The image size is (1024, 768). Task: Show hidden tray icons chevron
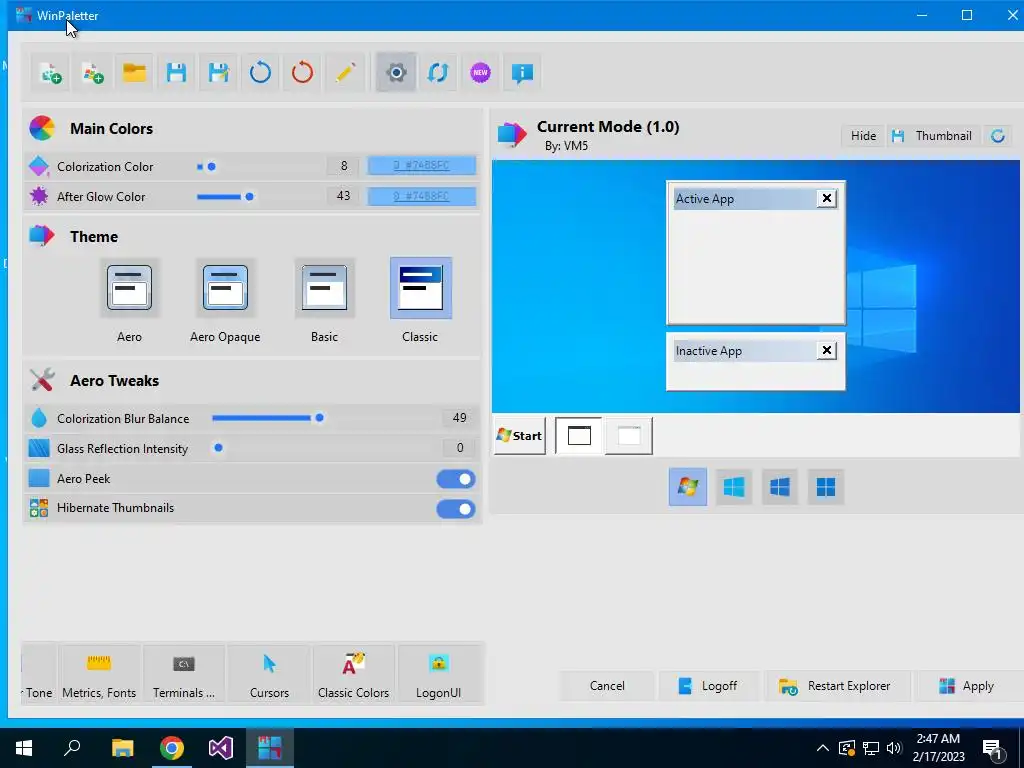tap(823, 748)
